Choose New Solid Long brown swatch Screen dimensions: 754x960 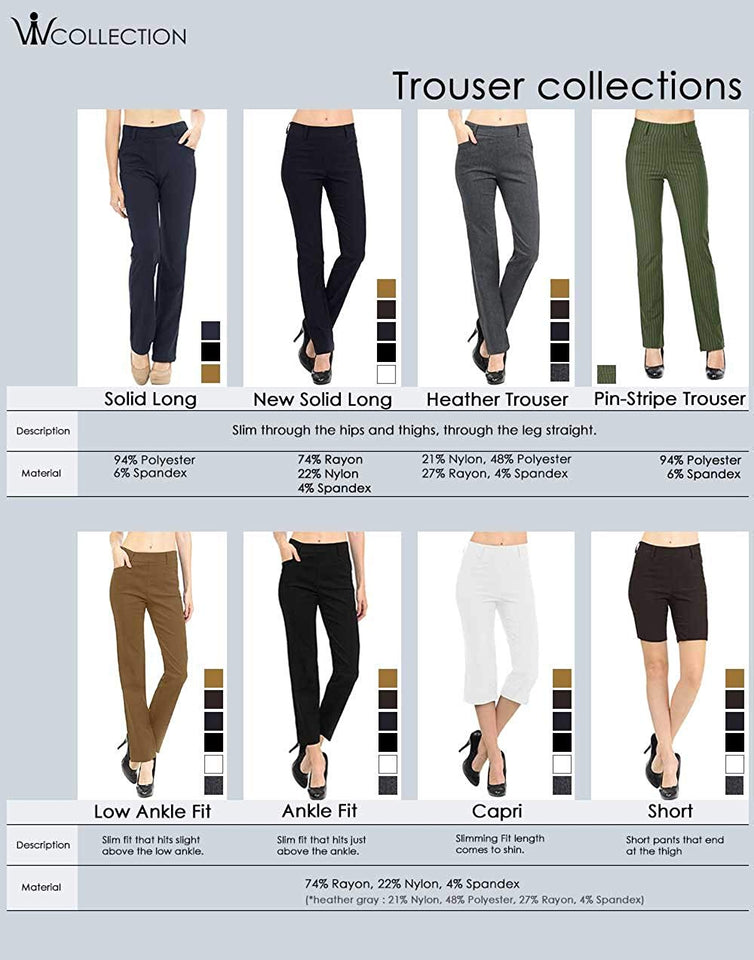(x=386, y=310)
